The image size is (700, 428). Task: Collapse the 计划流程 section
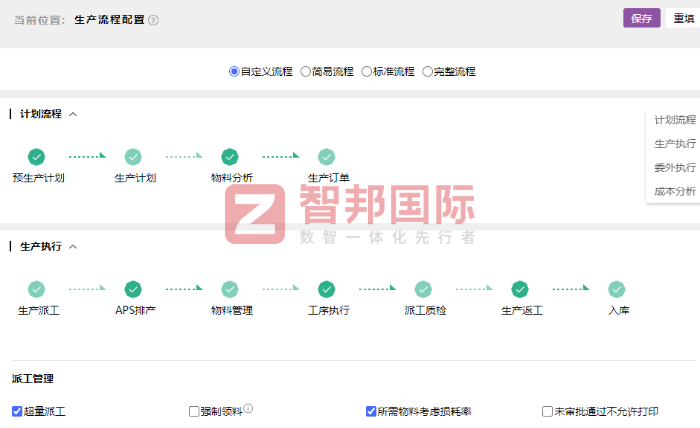click(x=73, y=114)
